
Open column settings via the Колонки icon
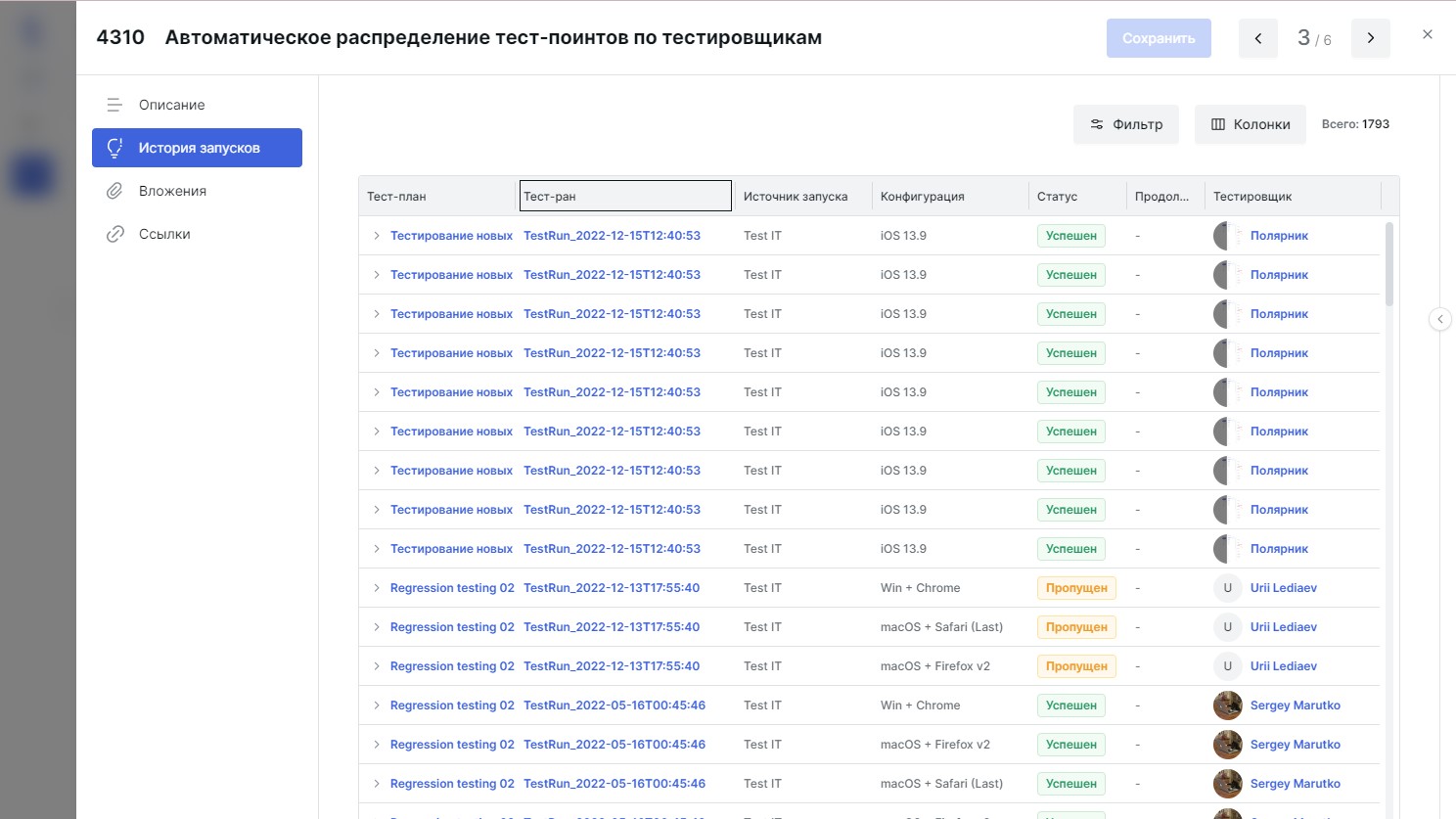(1216, 124)
